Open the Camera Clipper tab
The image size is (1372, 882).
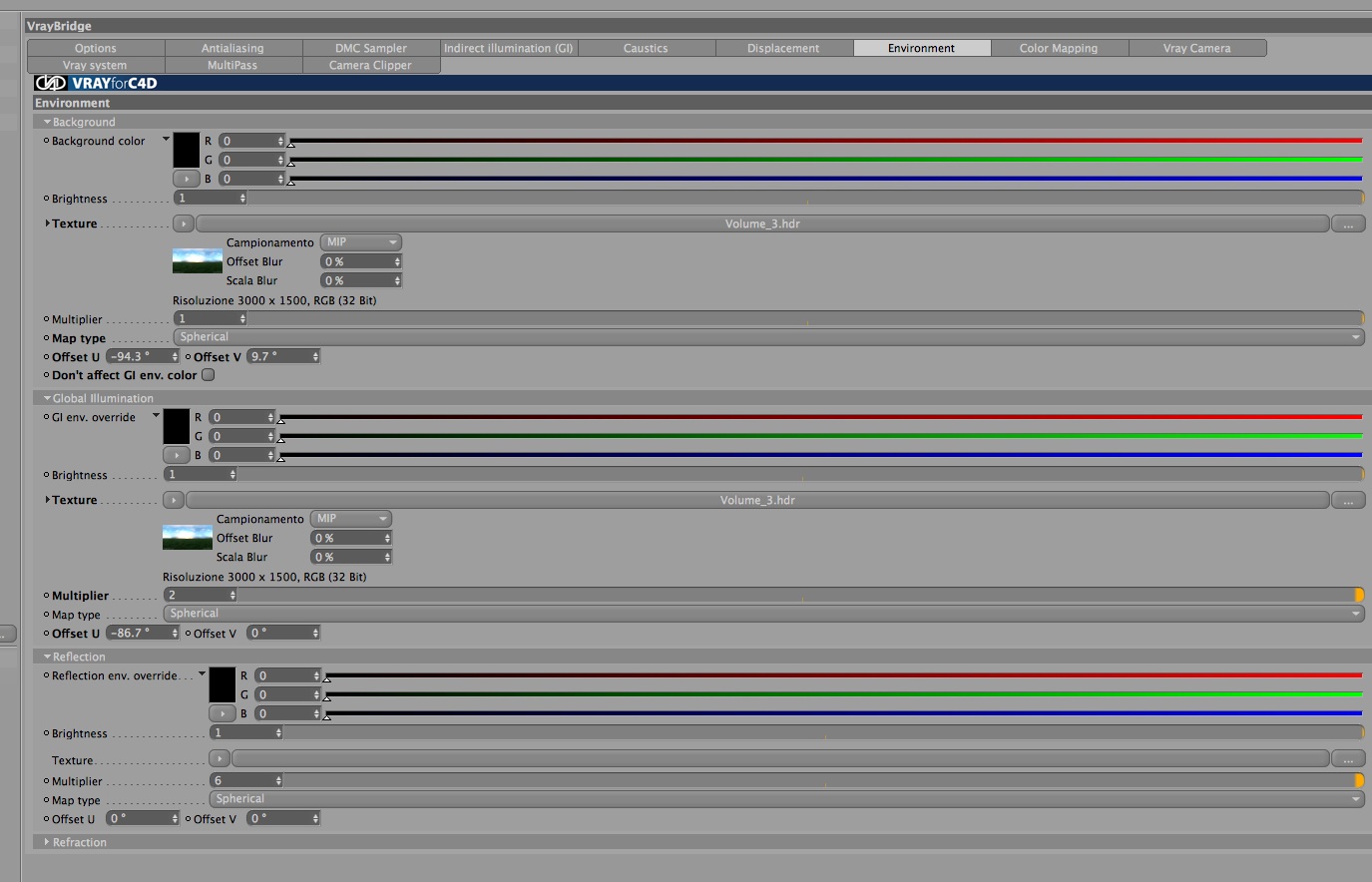coord(371,65)
